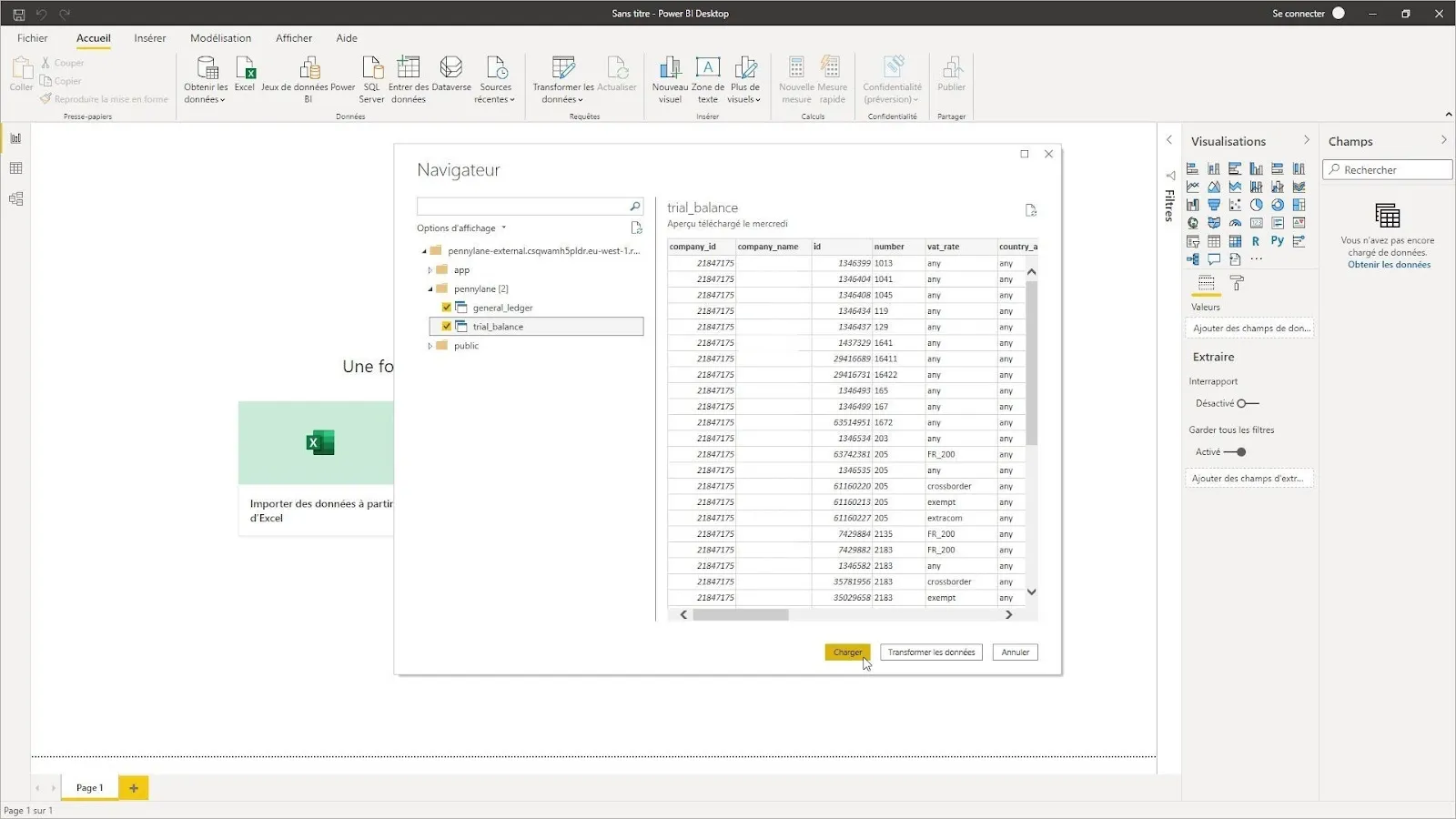Pick the Q&A speech bubble visual
Screen dimensions: 1456x819
pos(1214,259)
